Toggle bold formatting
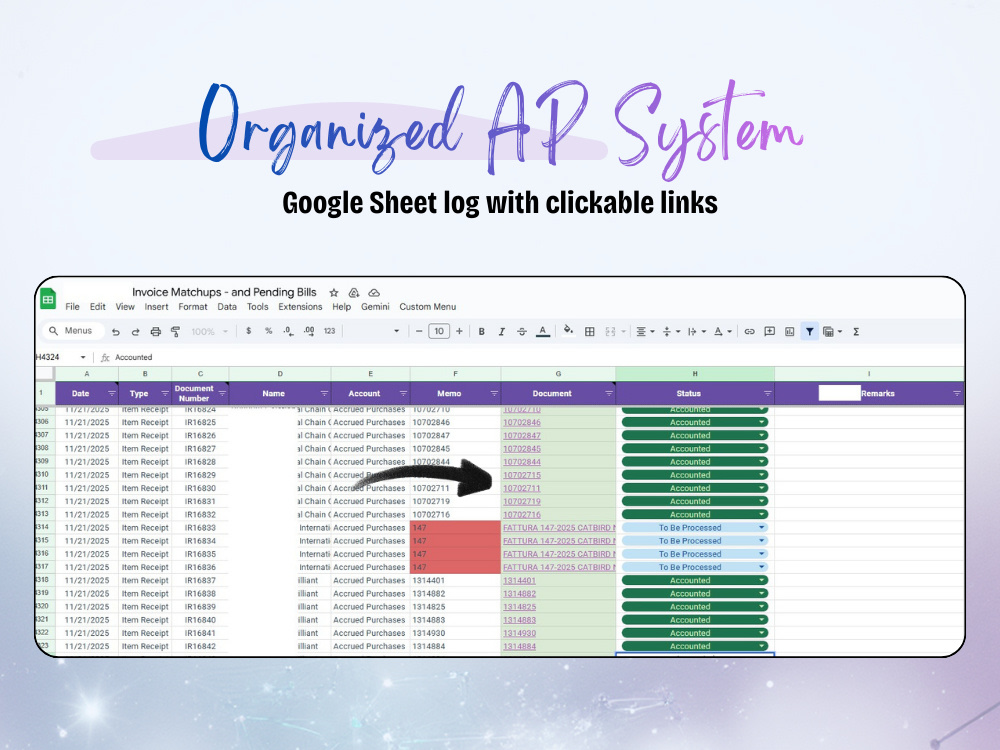This screenshot has width=1000, height=750. [482, 332]
